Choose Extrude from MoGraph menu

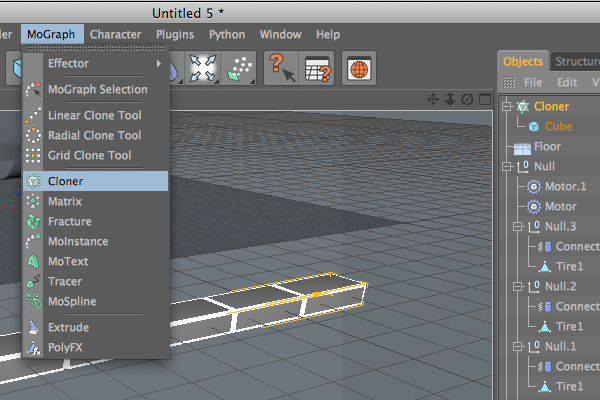point(96,327)
